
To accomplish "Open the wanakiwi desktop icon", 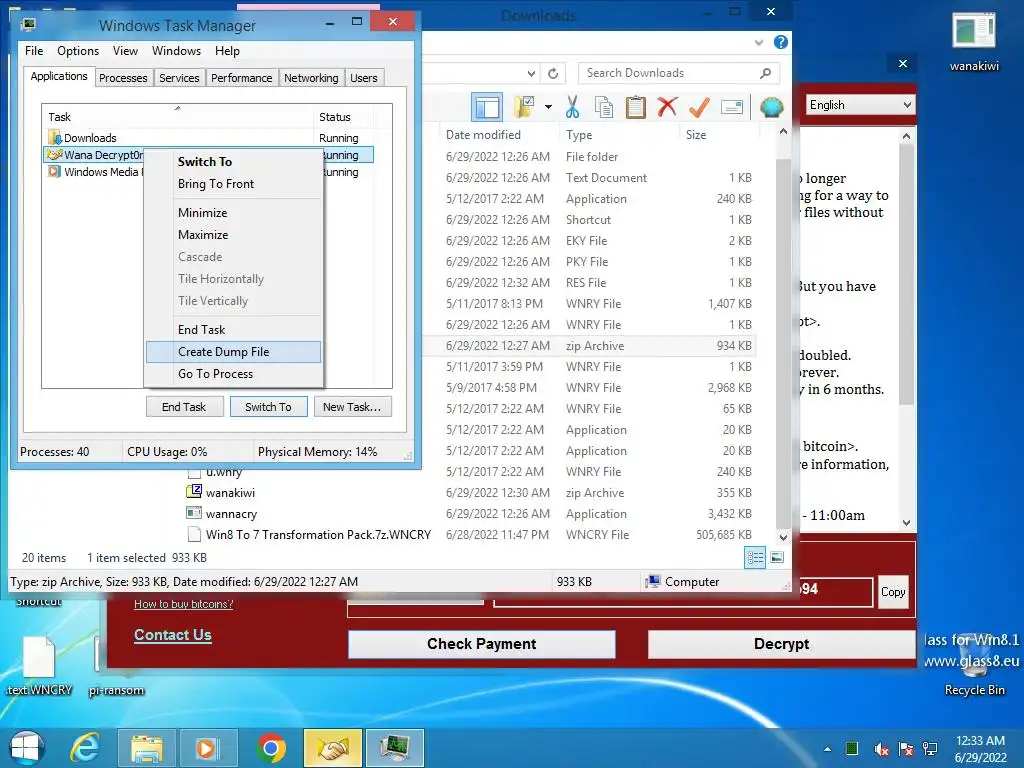I will [974, 40].
